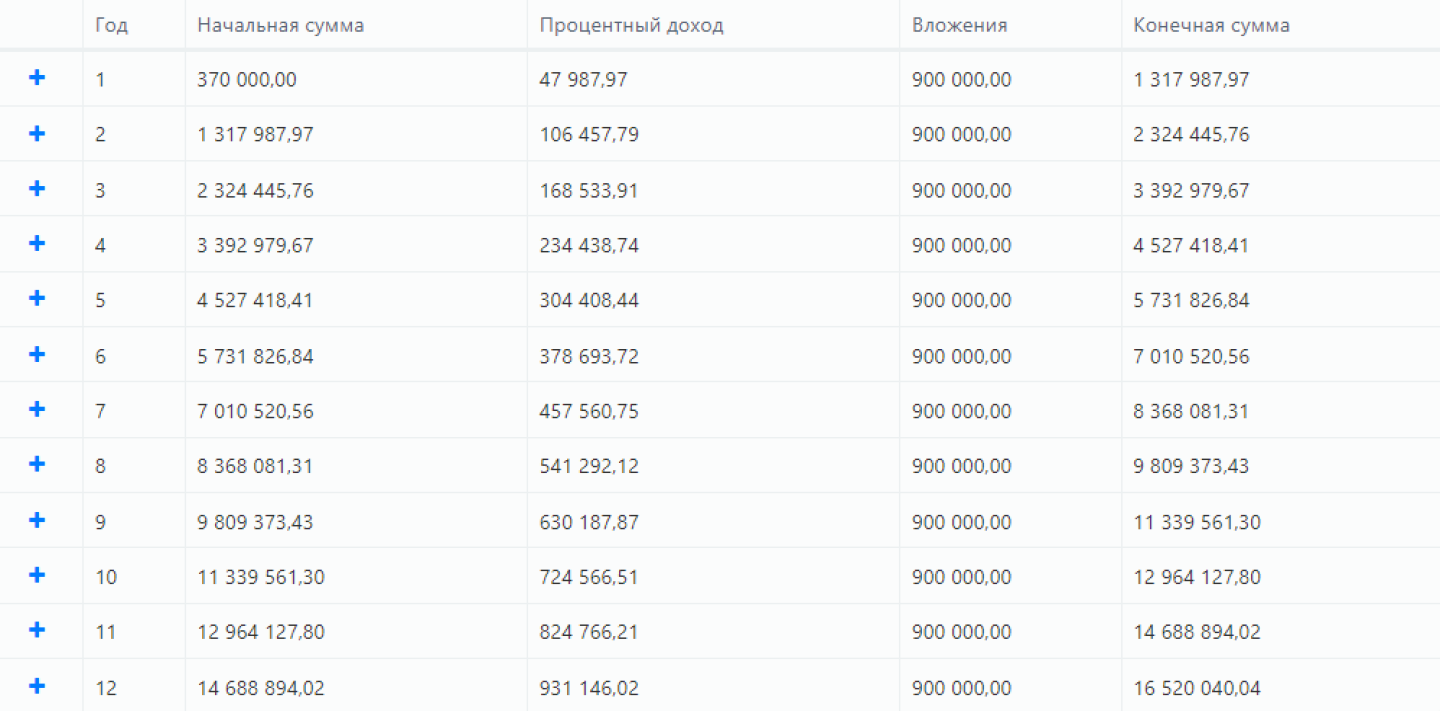Viewport: 1440px width, 711px height.
Task: Show monthly details for year 8
Action: [37, 464]
